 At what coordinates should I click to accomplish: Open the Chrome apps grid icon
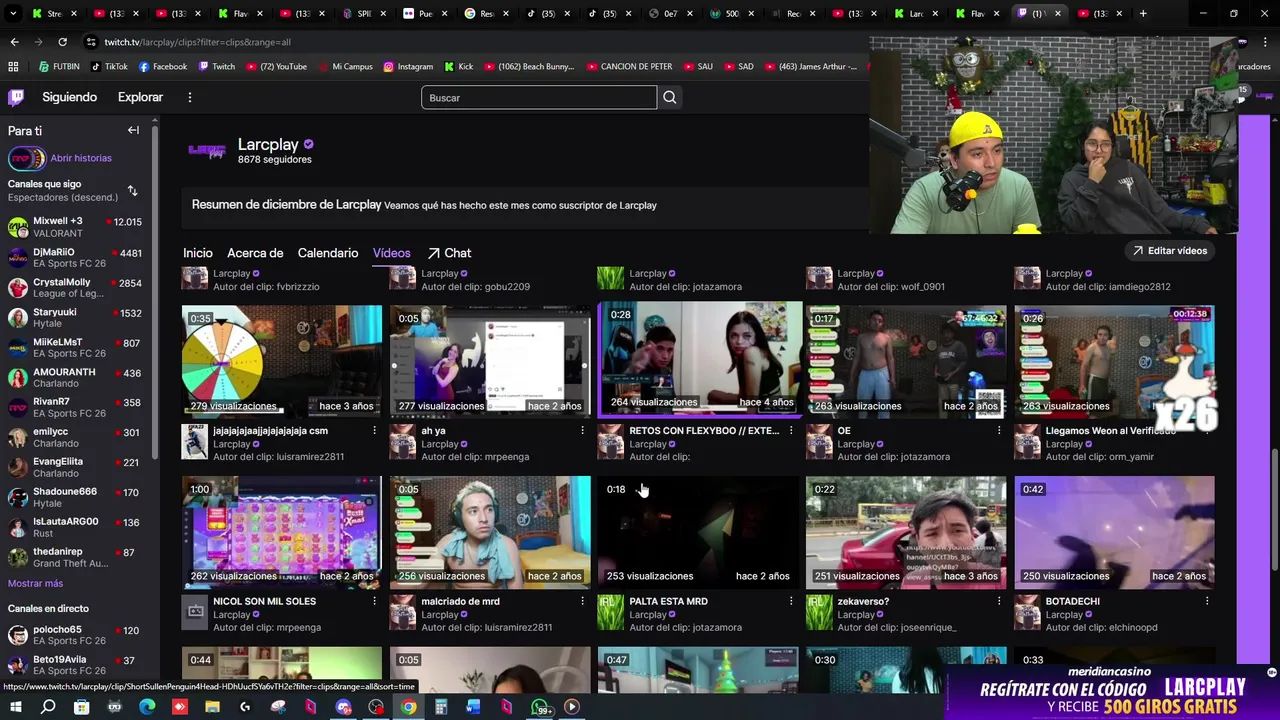(x=13, y=66)
